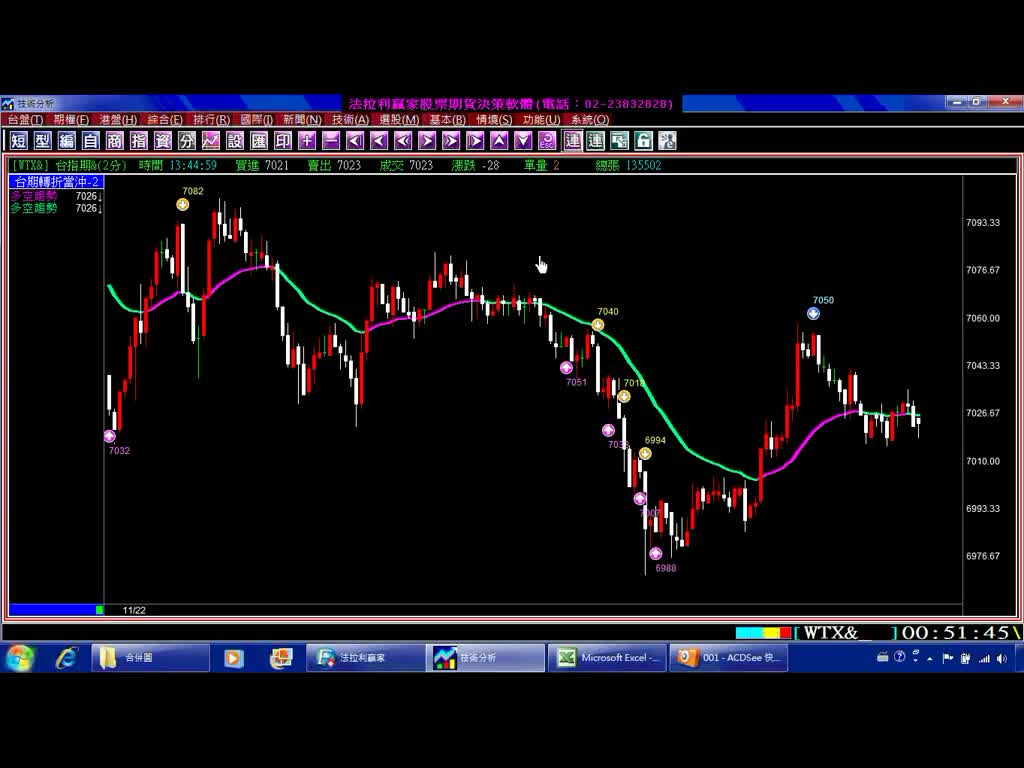Click the 商 toolbar icon
Image resolution: width=1024 pixels, height=768 pixels.
coord(114,140)
